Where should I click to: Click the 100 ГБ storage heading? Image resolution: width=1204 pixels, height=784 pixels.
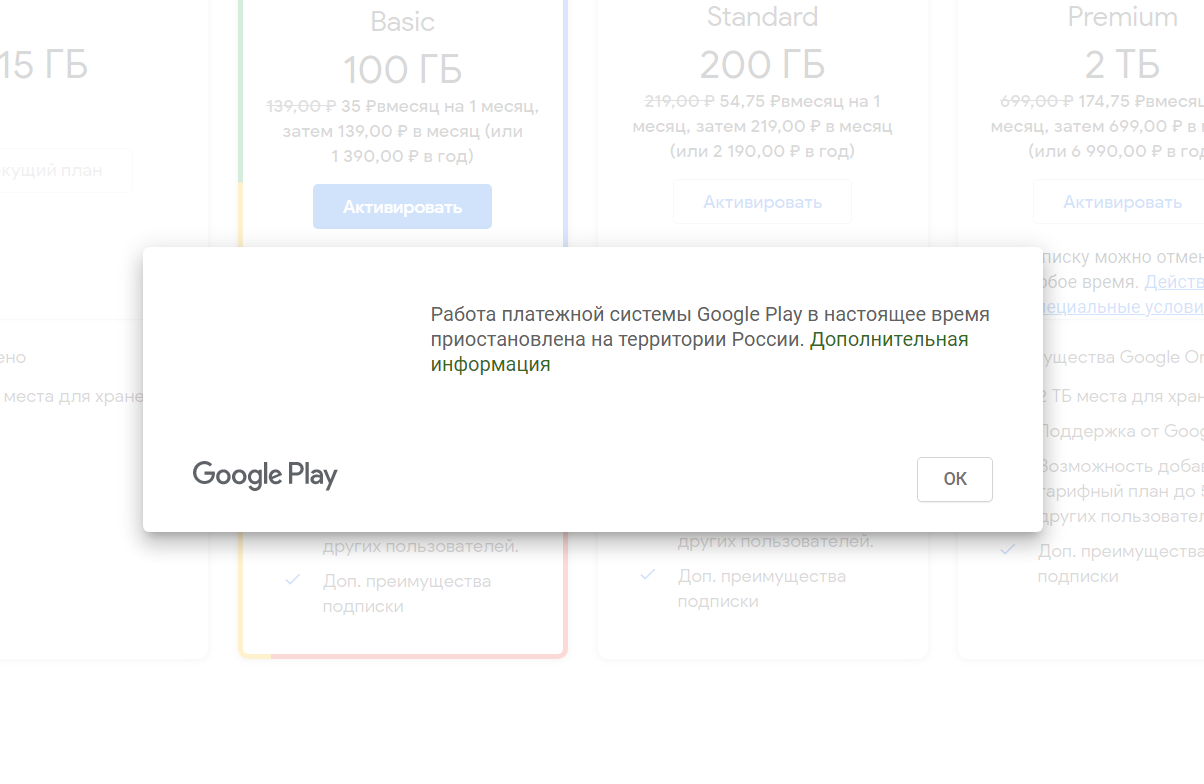coord(403,70)
